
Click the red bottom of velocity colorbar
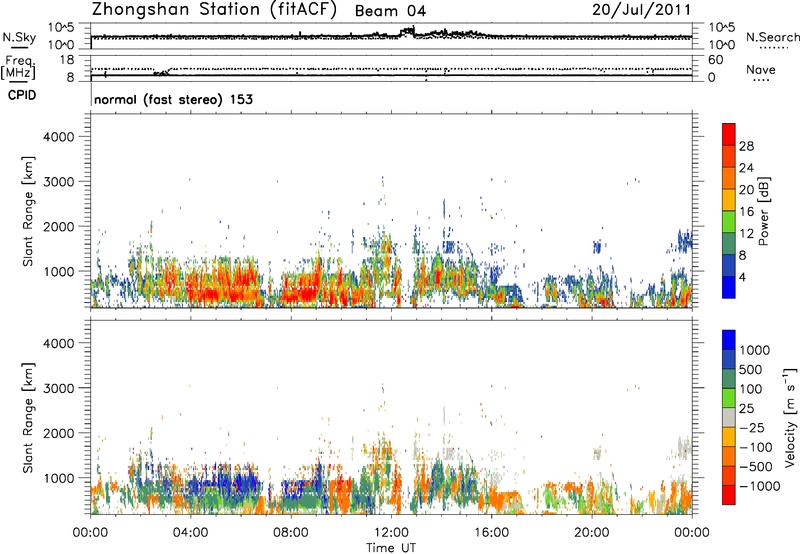[729, 495]
